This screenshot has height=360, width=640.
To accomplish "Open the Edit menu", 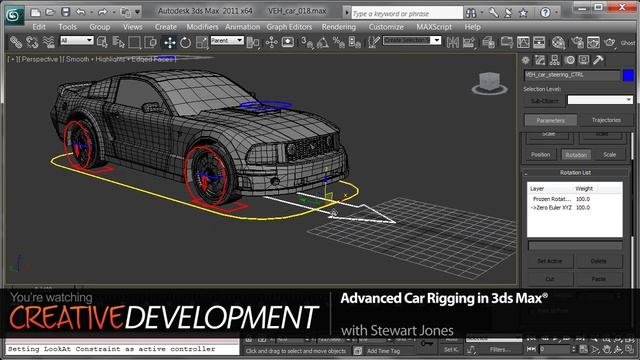I will (39, 27).
